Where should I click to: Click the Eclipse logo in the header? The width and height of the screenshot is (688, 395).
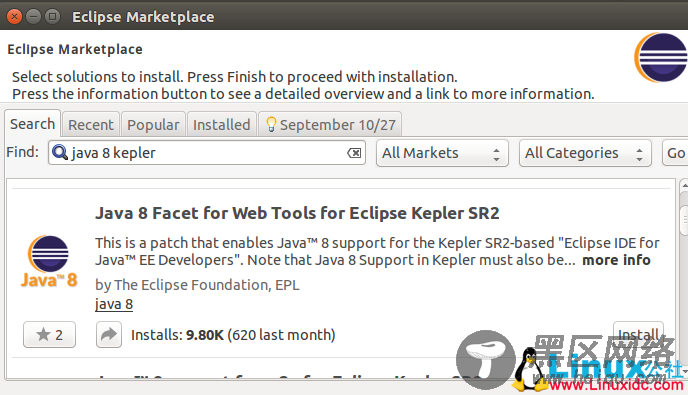pos(661,57)
